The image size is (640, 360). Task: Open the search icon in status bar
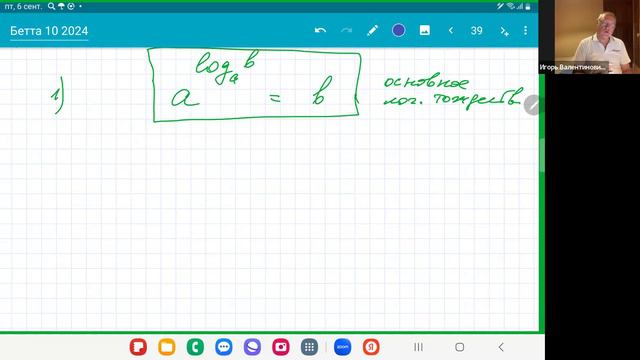(51, 6)
